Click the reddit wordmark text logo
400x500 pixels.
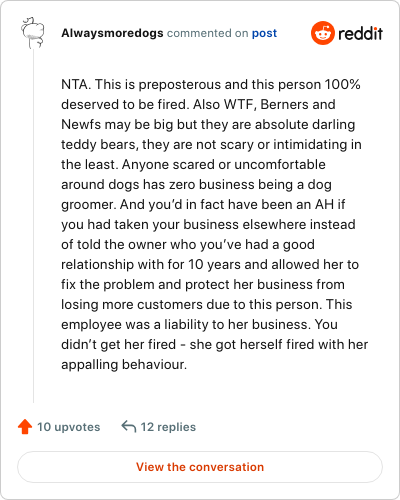pyautogui.click(x=361, y=33)
